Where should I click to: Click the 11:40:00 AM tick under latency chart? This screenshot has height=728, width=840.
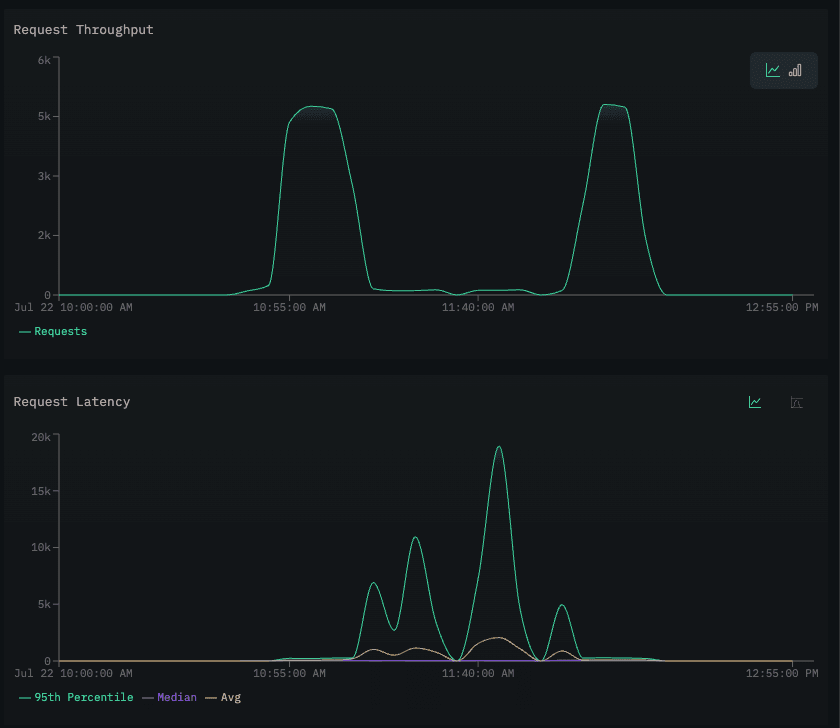[478, 673]
